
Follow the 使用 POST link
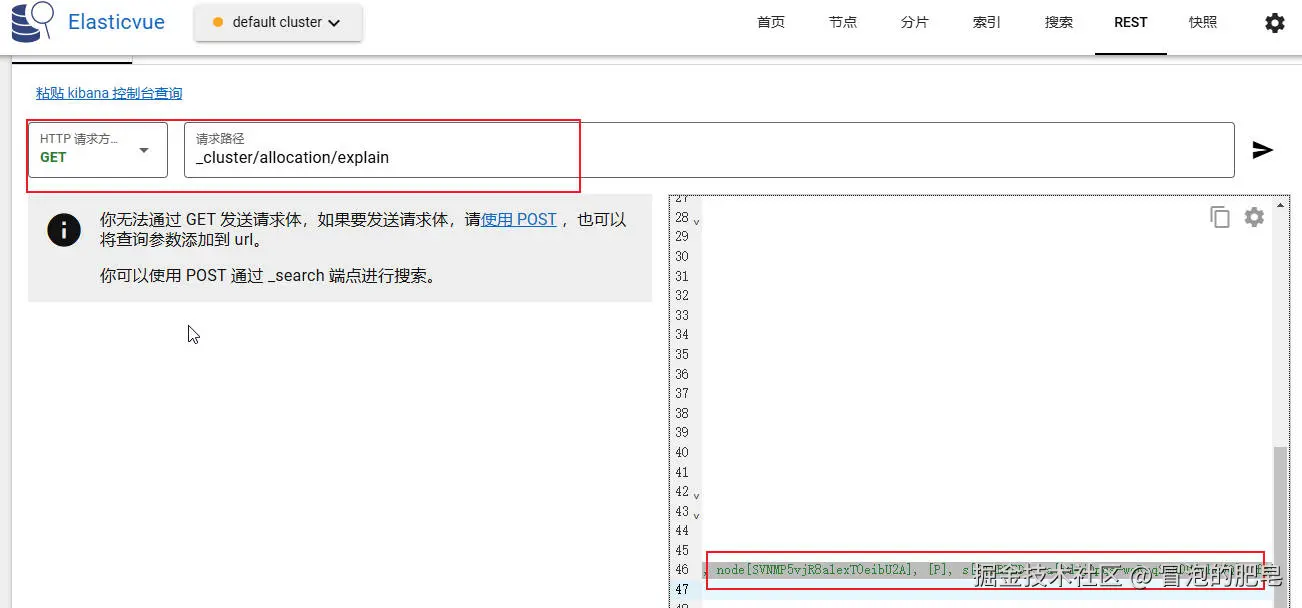click(519, 219)
